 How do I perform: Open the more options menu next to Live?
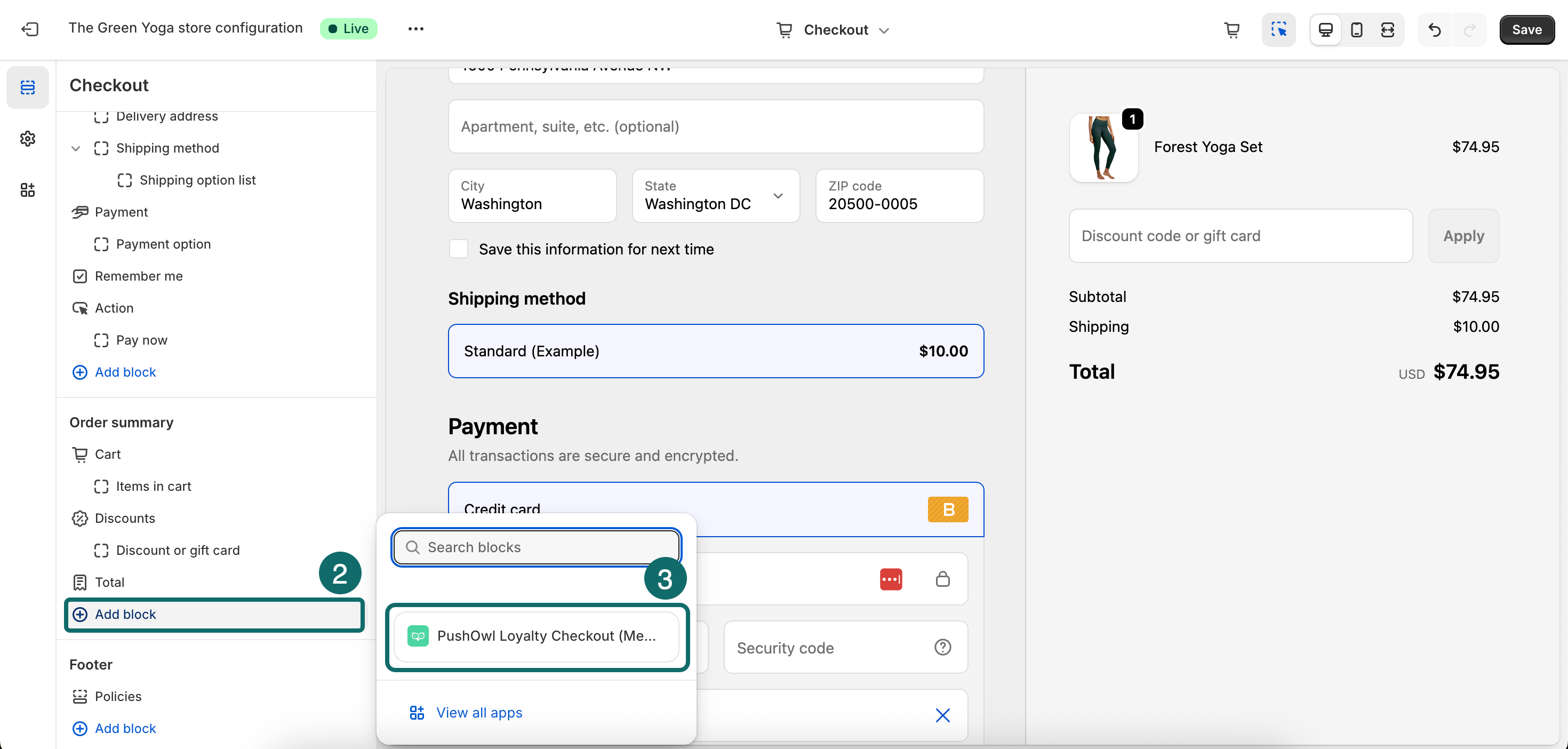(x=416, y=29)
